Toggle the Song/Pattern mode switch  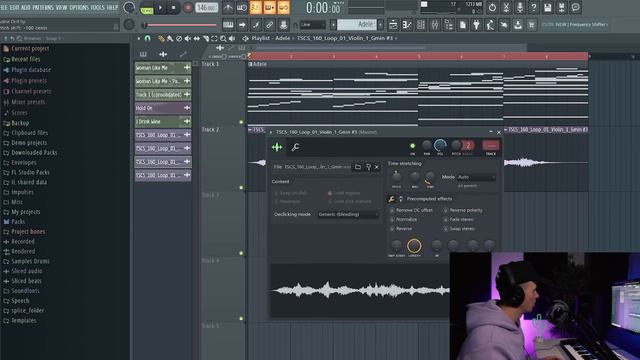(x=147, y=8)
